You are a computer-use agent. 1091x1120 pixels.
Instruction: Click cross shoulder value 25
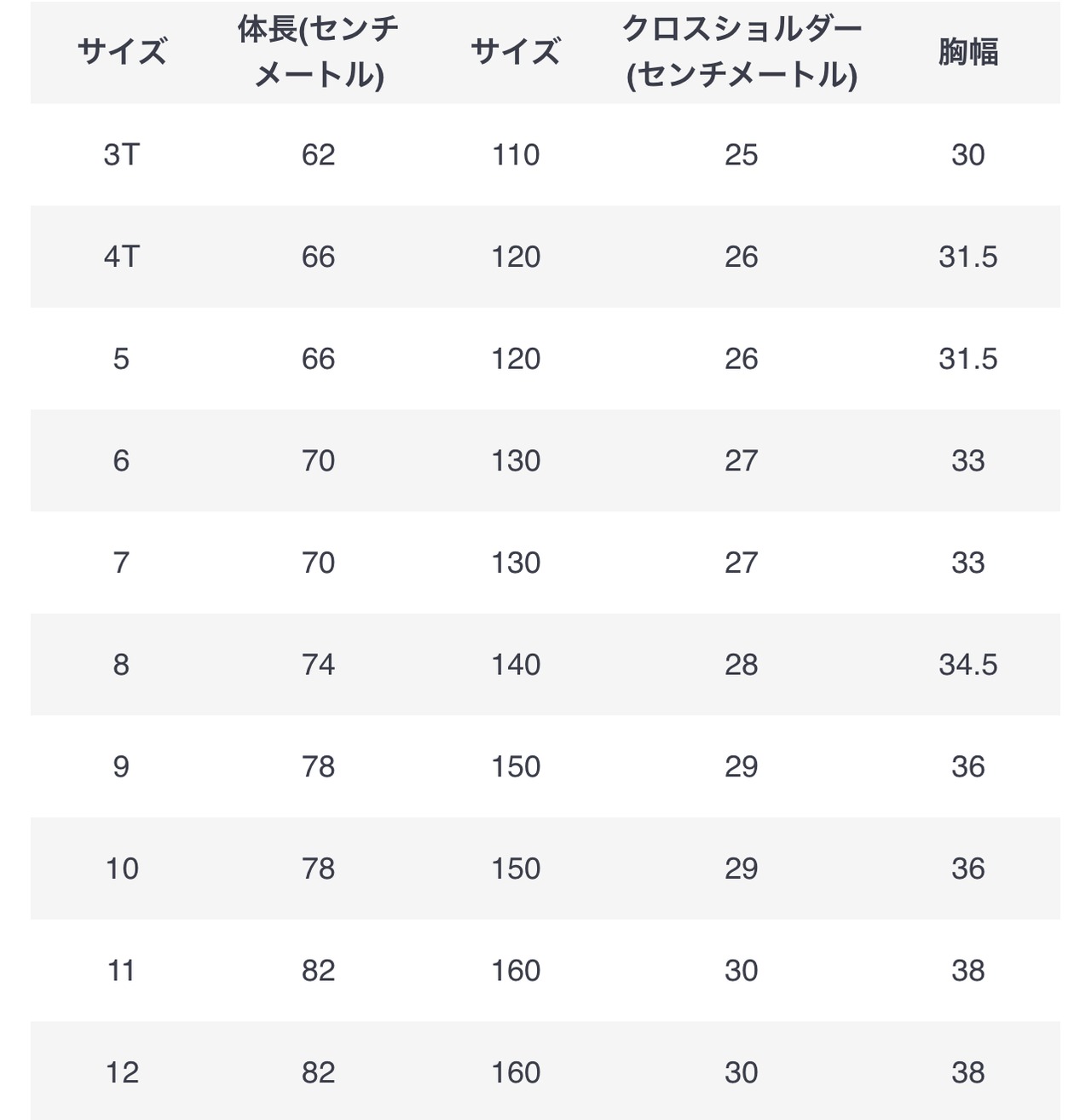(x=742, y=154)
